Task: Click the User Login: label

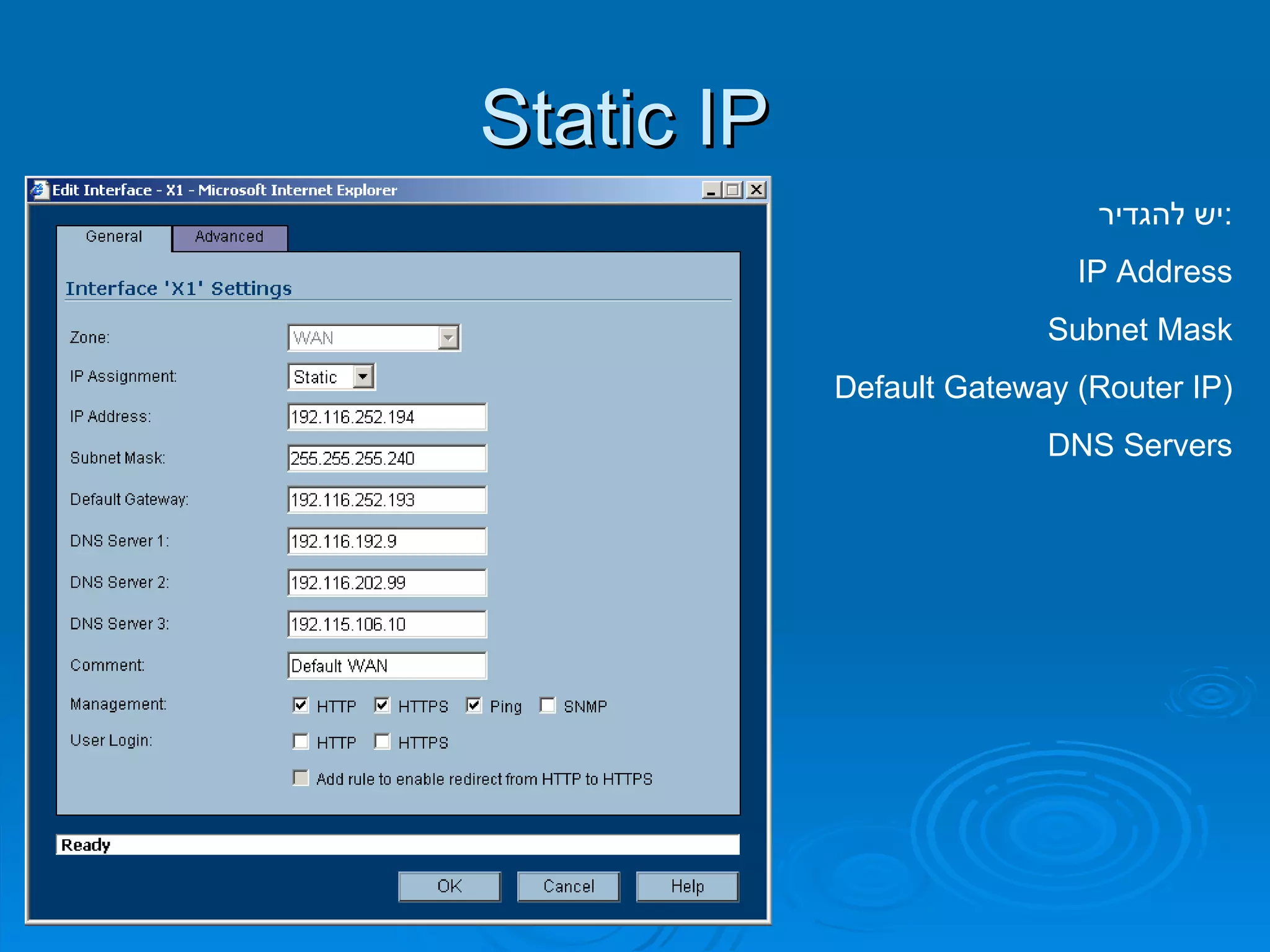Action: click(111, 741)
